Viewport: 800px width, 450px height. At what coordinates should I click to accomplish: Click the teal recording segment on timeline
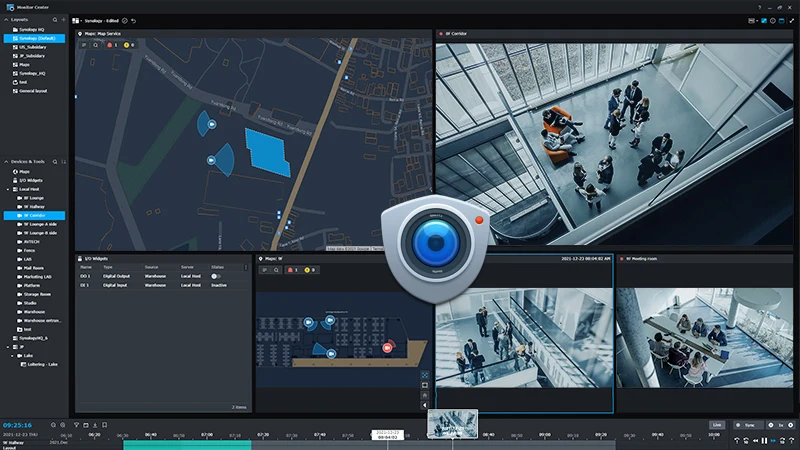tap(187, 445)
